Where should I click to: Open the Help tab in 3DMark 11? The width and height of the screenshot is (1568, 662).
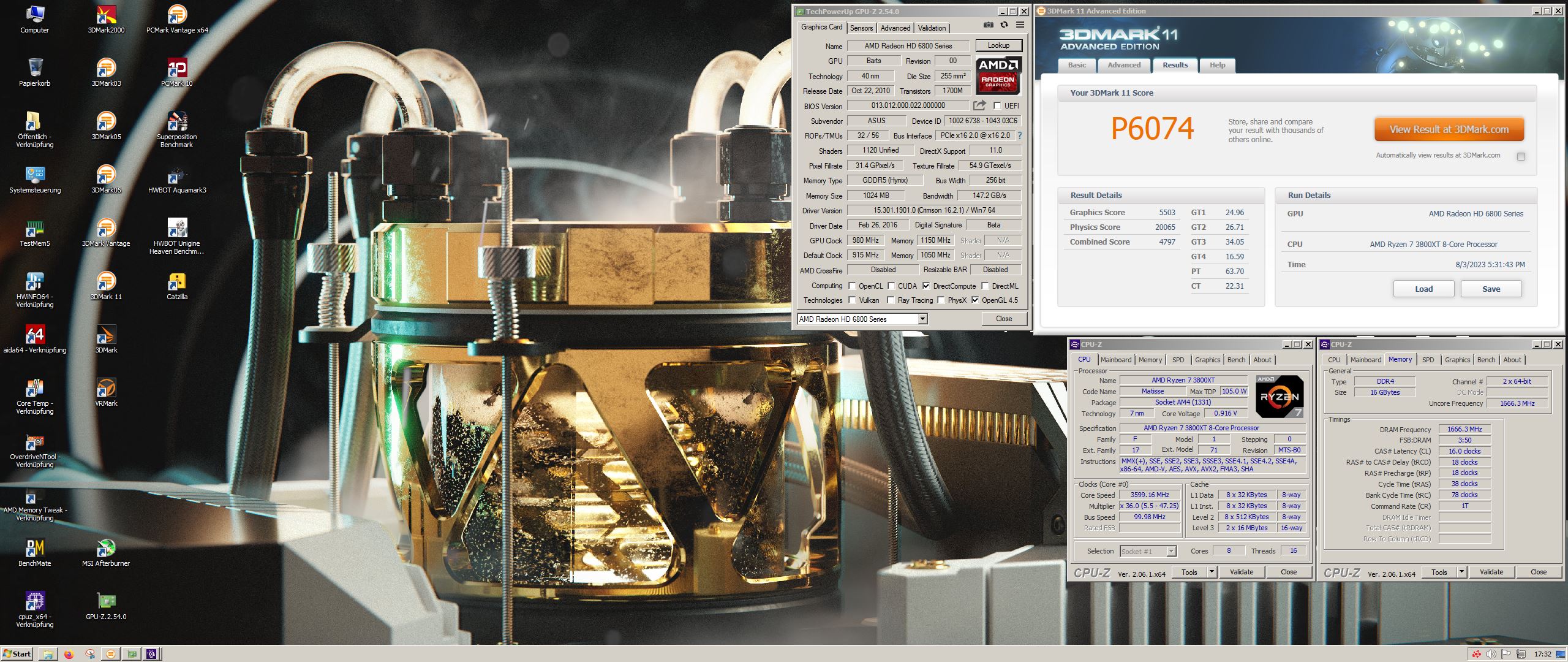pyautogui.click(x=1217, y=65)
